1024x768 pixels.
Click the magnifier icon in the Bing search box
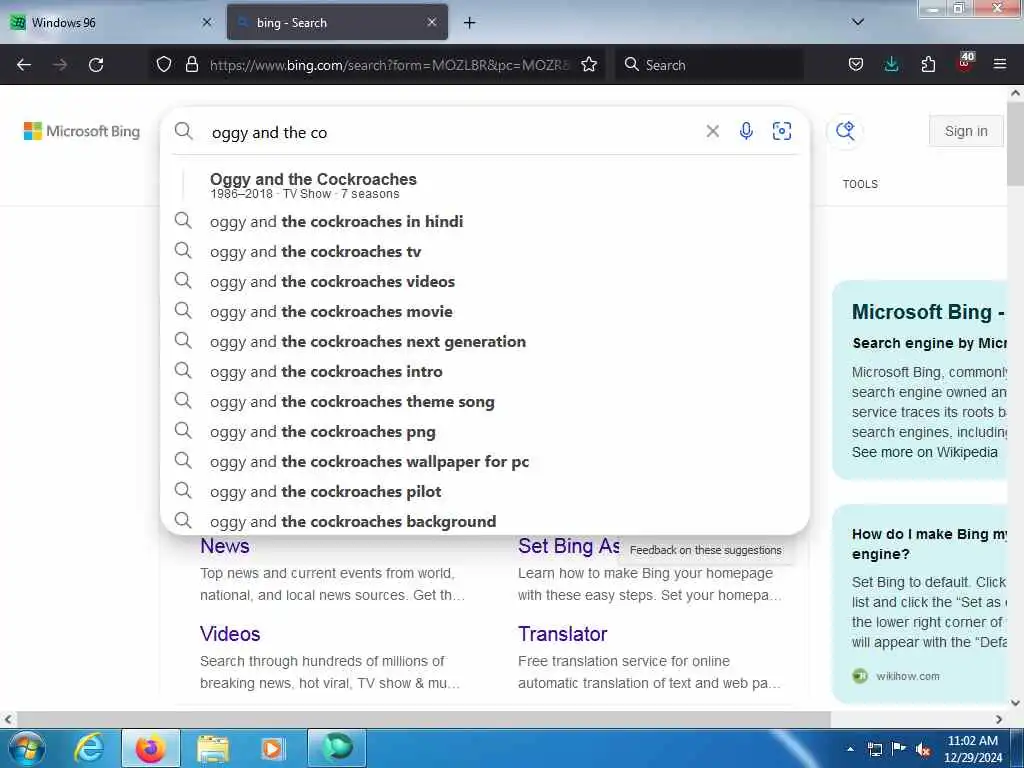(x=184, y=131)
